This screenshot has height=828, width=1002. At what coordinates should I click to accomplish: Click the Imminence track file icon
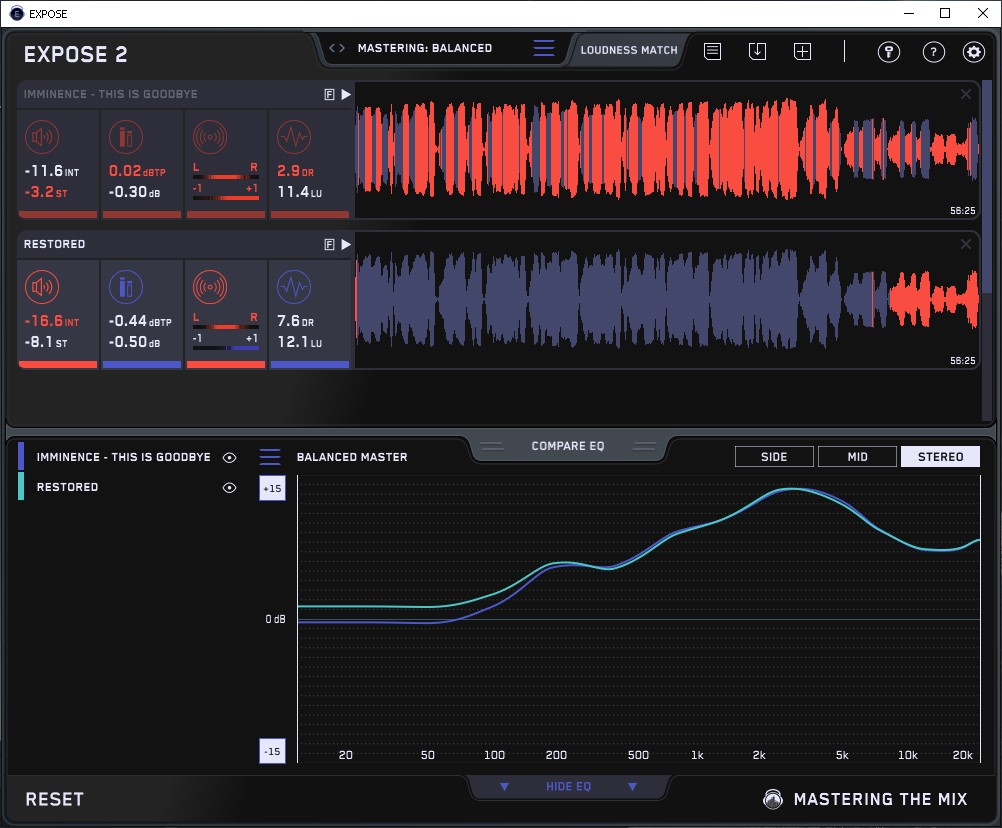[330, 95]
